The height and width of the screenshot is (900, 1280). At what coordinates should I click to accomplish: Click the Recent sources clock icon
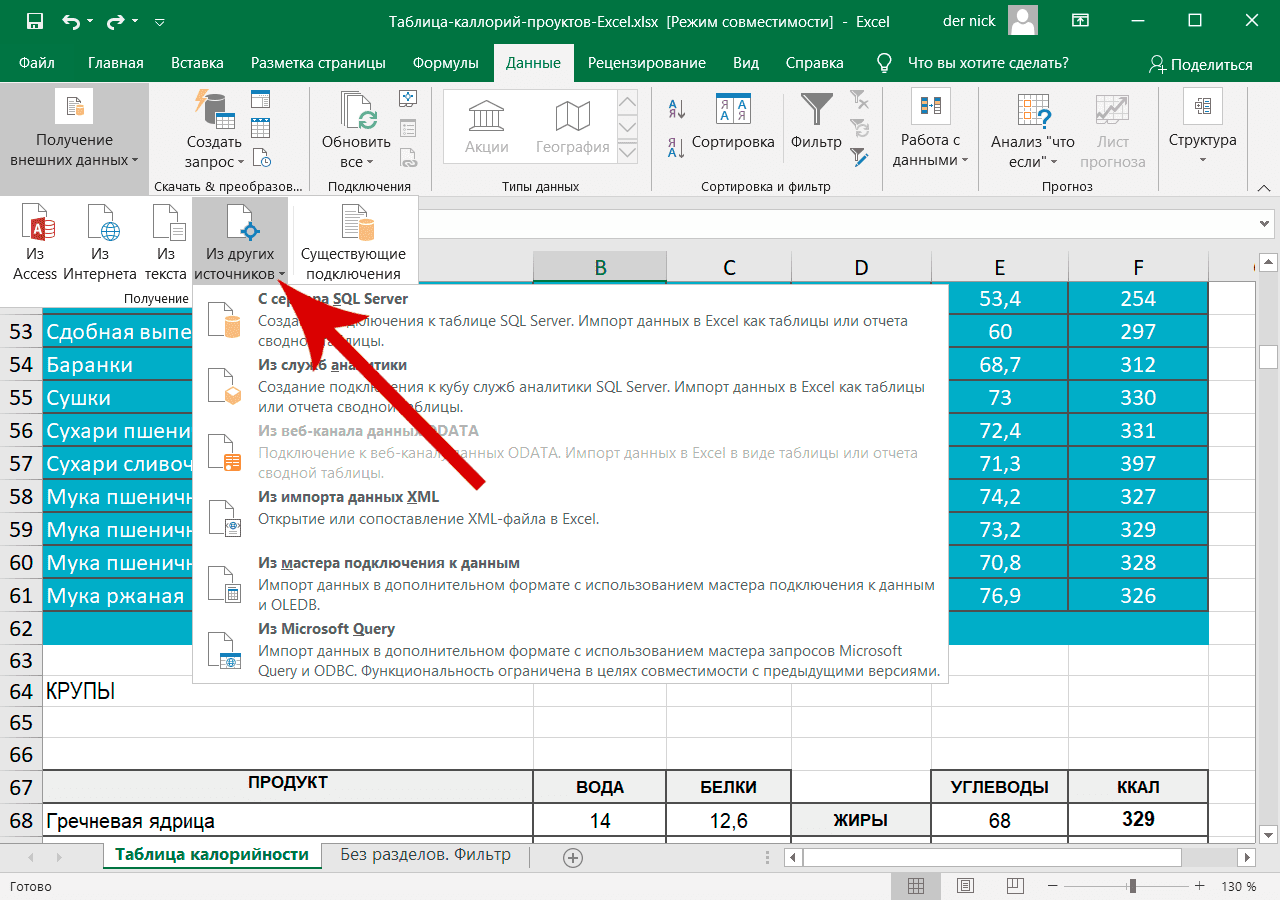coord(261,157)
